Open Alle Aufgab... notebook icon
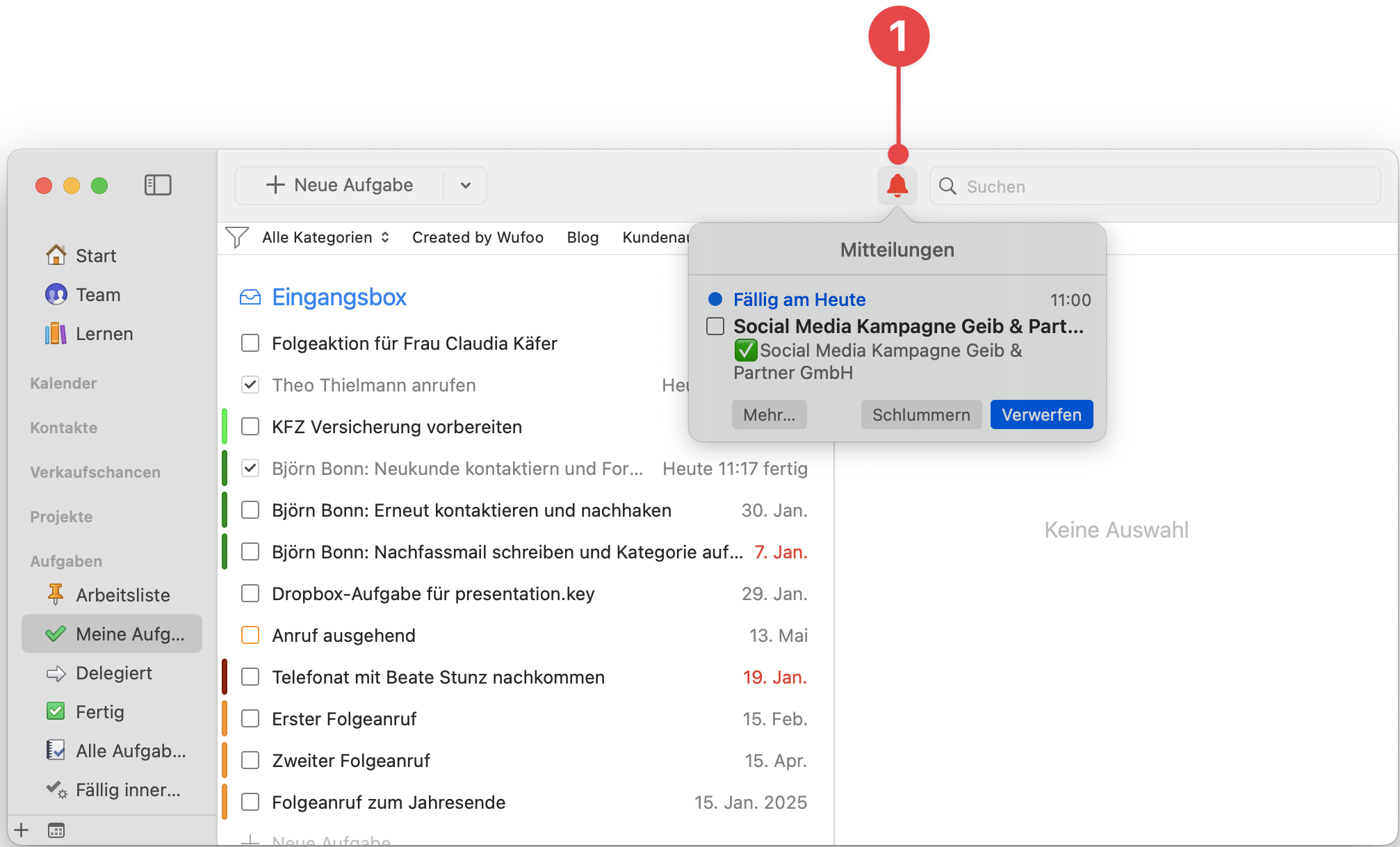 [x=56, y=750]
